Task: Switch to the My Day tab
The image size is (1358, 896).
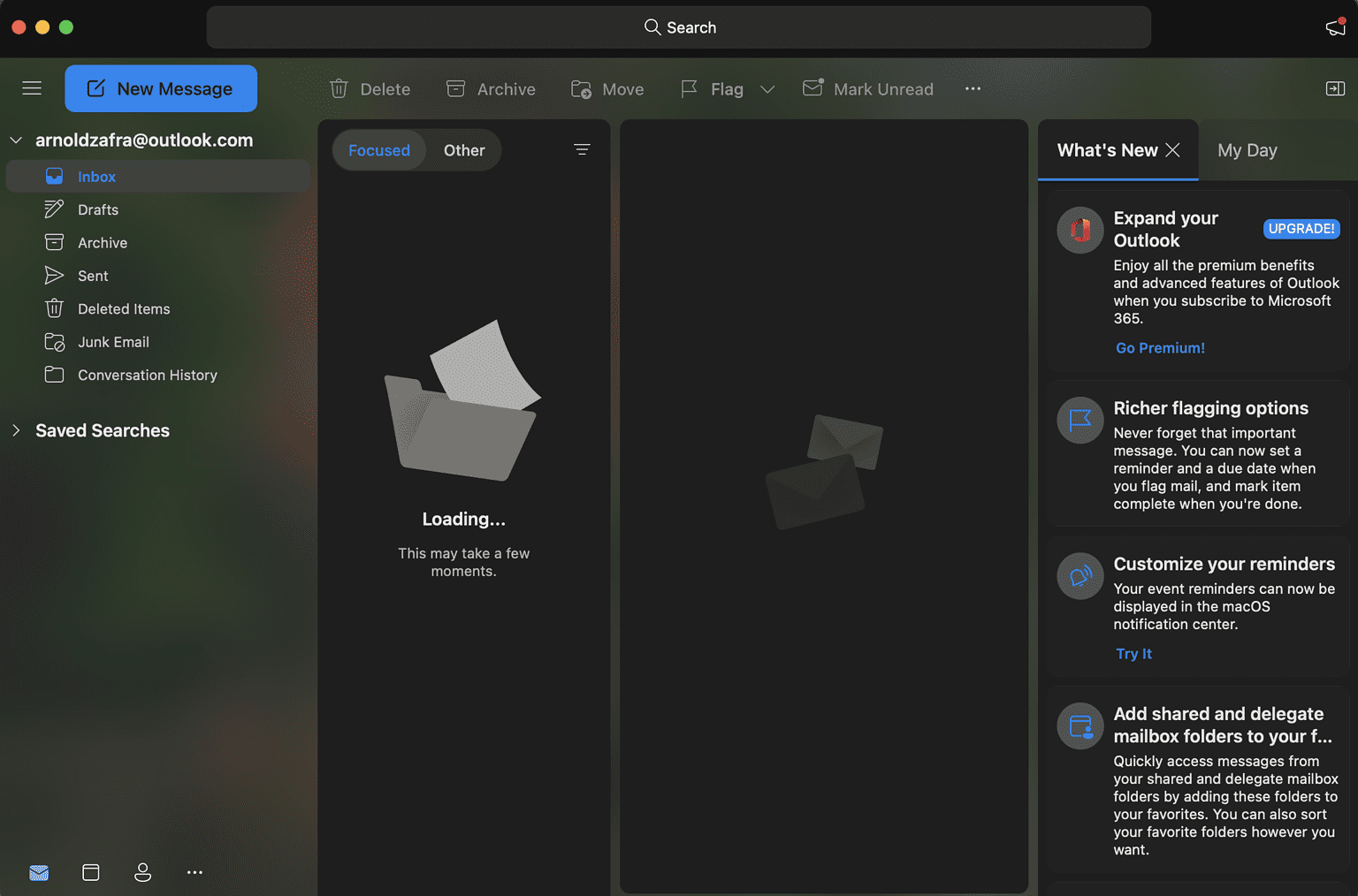Action: click(1247, 150)
